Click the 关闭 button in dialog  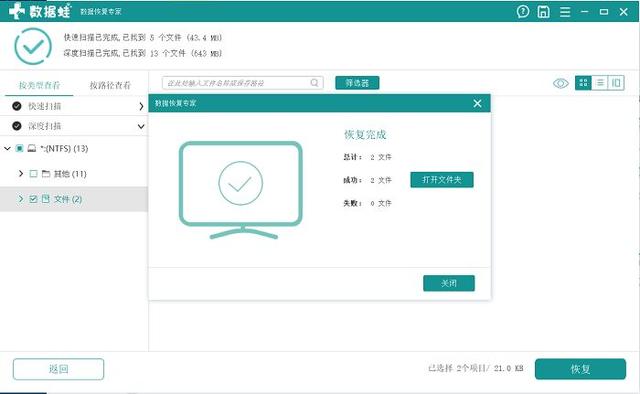coord(449,283)
